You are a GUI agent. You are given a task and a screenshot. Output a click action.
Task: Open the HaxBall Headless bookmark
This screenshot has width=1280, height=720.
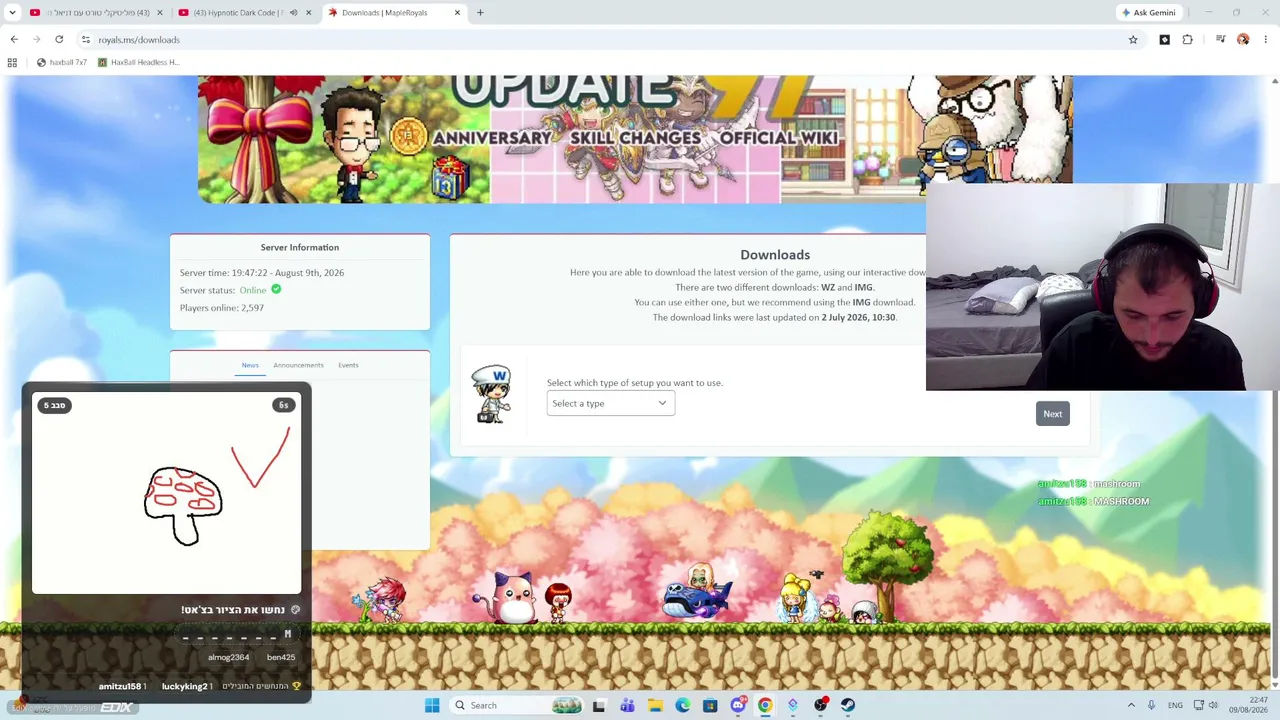pyautogui.click(x=138, y=62)
